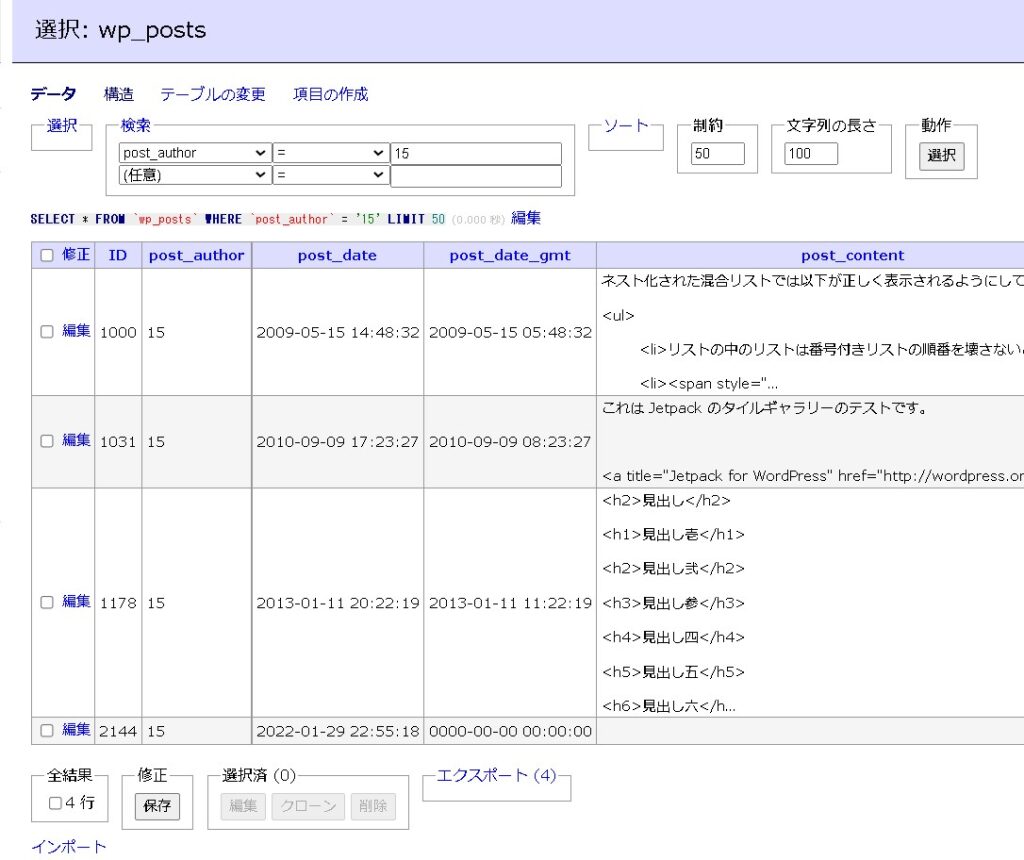
Task: Open the 構造 tab
Action: click(x=119, y=94)
